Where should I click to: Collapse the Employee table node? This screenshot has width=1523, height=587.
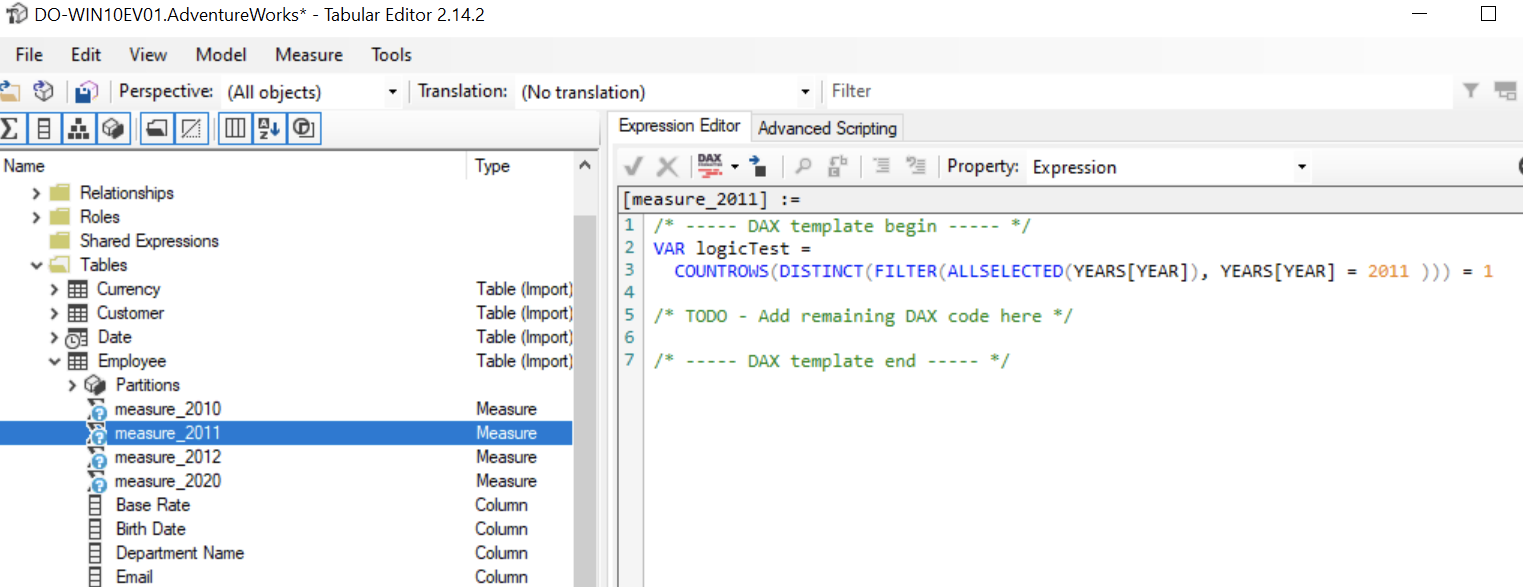[55, 361]
